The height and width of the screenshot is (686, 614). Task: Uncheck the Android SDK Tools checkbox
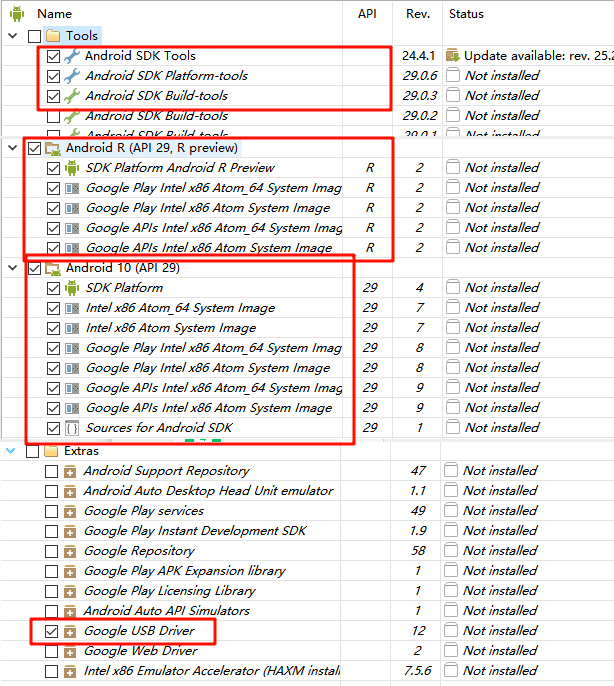point(53,56)
